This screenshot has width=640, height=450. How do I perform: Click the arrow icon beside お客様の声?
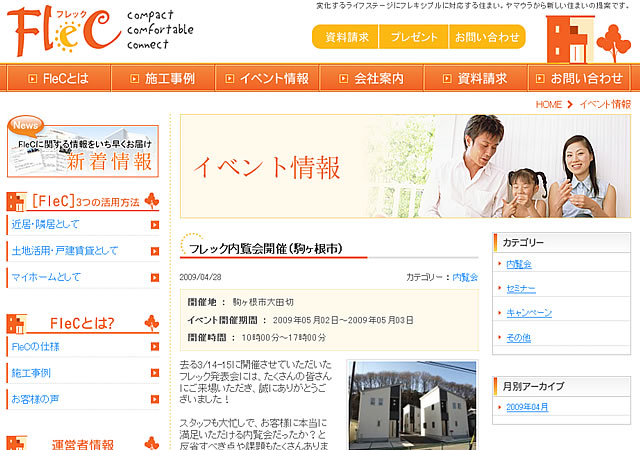point(155,399)
